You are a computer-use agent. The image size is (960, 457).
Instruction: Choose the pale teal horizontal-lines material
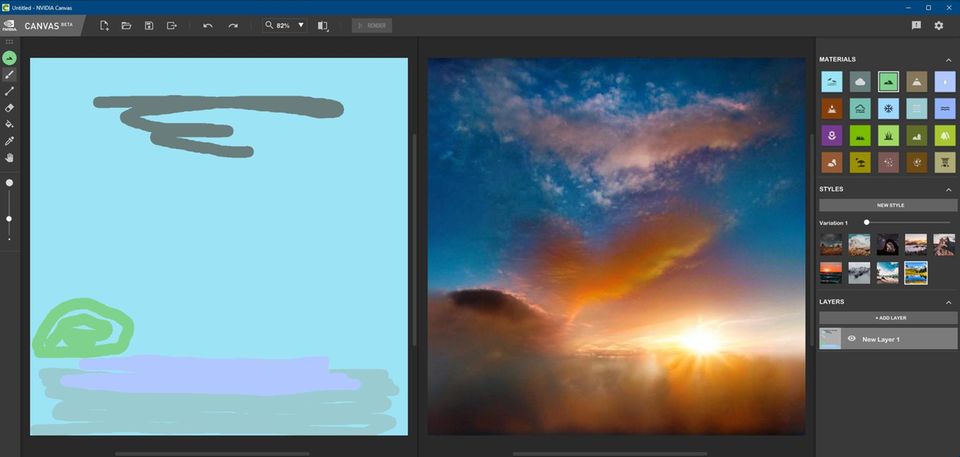pyautogui.click(x=917, y=108)
